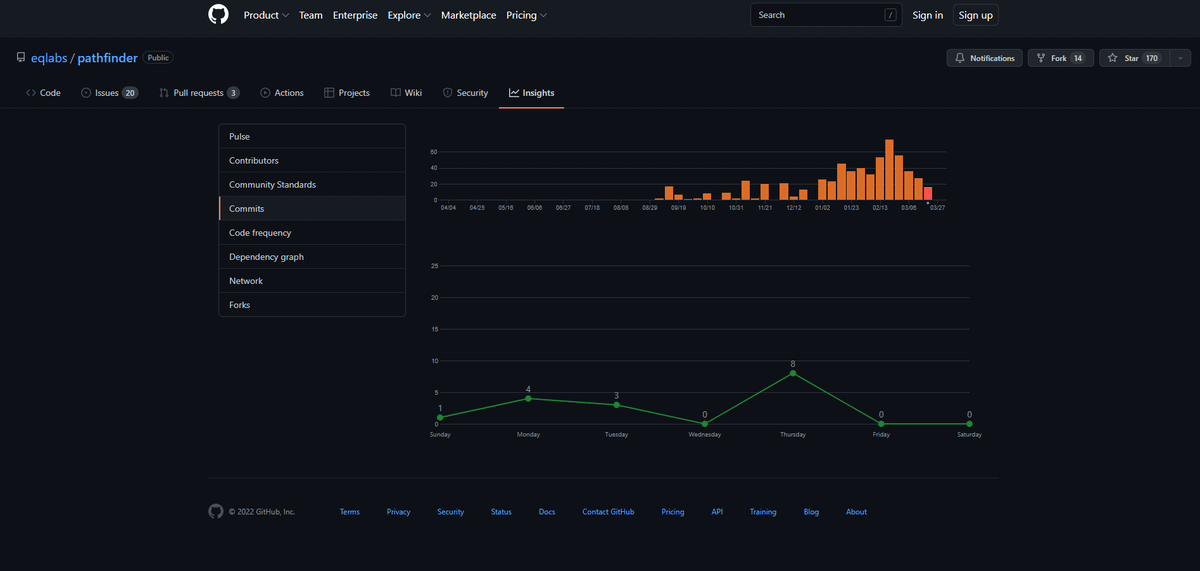Click the fork icon on Fork button
The width and height of the screenshot is (1200, 571).
1040,59
